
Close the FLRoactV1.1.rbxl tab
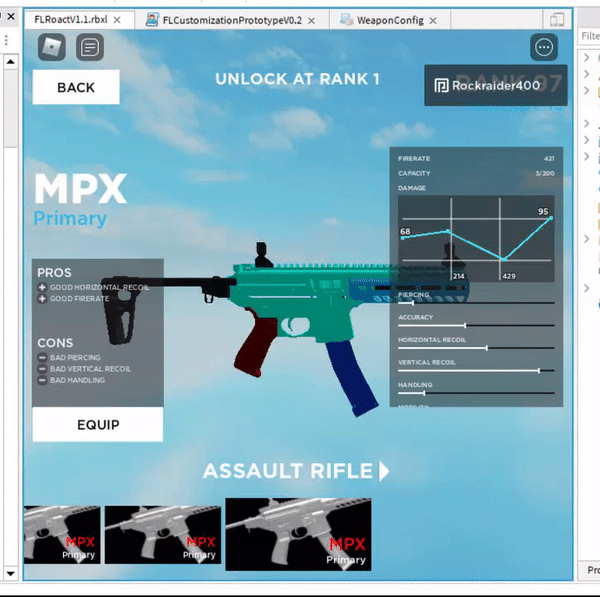point(117,20)
